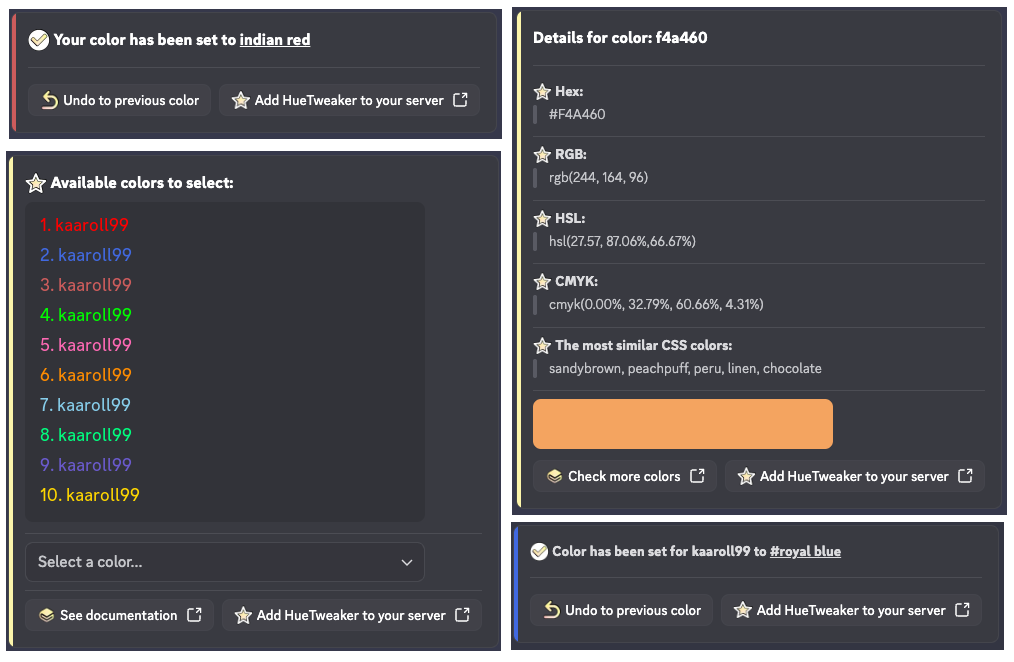Click the undo arrow icon under royal blue message
Viewport: 1014px width, 662px height.
click(551, 610)
